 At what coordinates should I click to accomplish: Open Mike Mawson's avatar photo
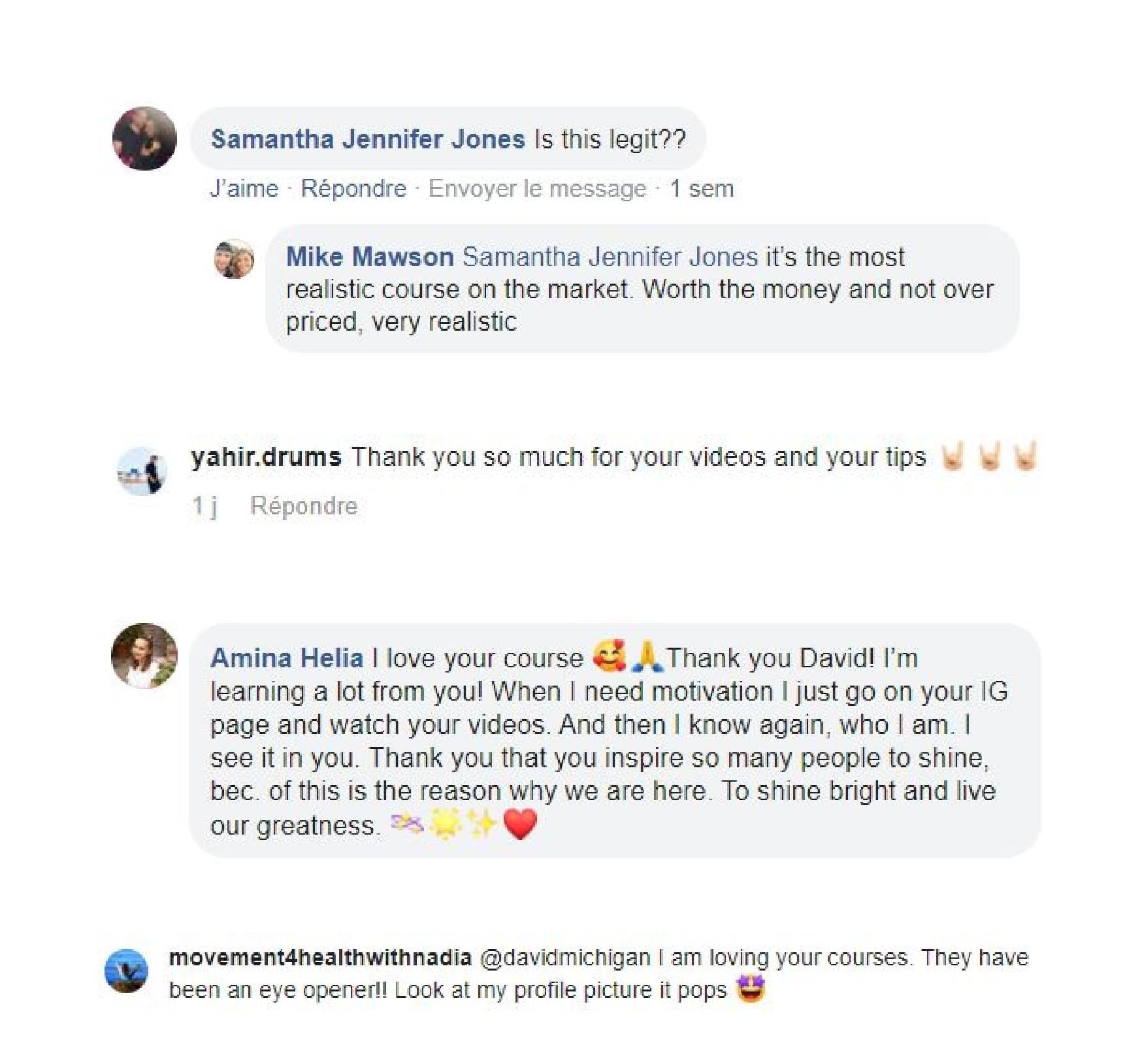pyautogui.click(x=234, y=259)
